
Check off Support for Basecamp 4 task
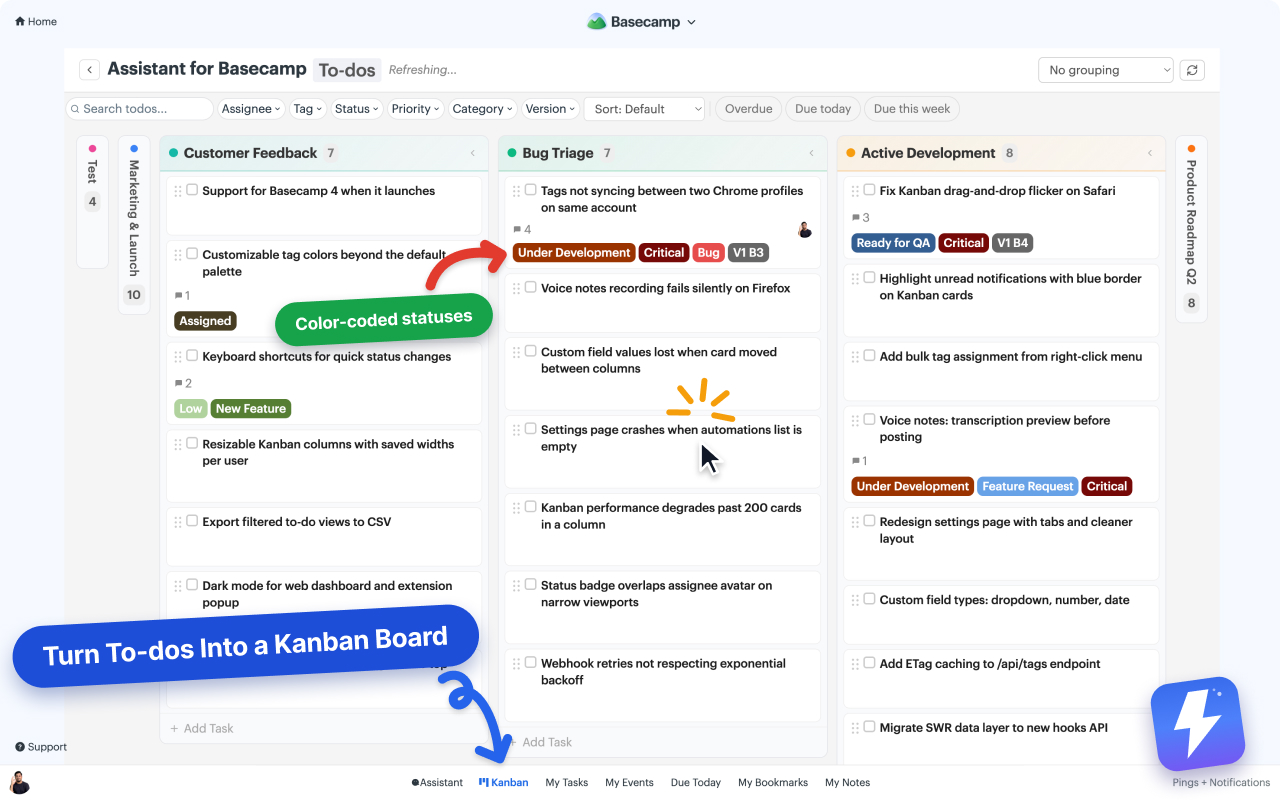tap(192, 190)
